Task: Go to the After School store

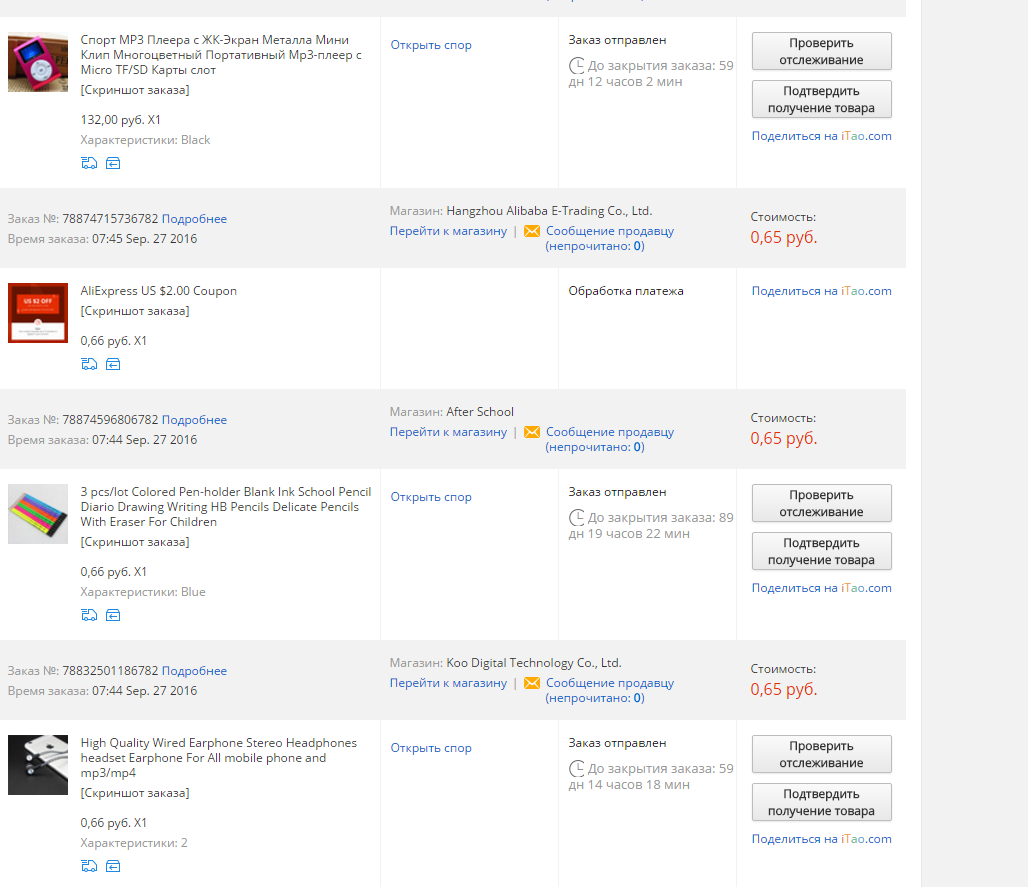Action: tap(448, 432)
